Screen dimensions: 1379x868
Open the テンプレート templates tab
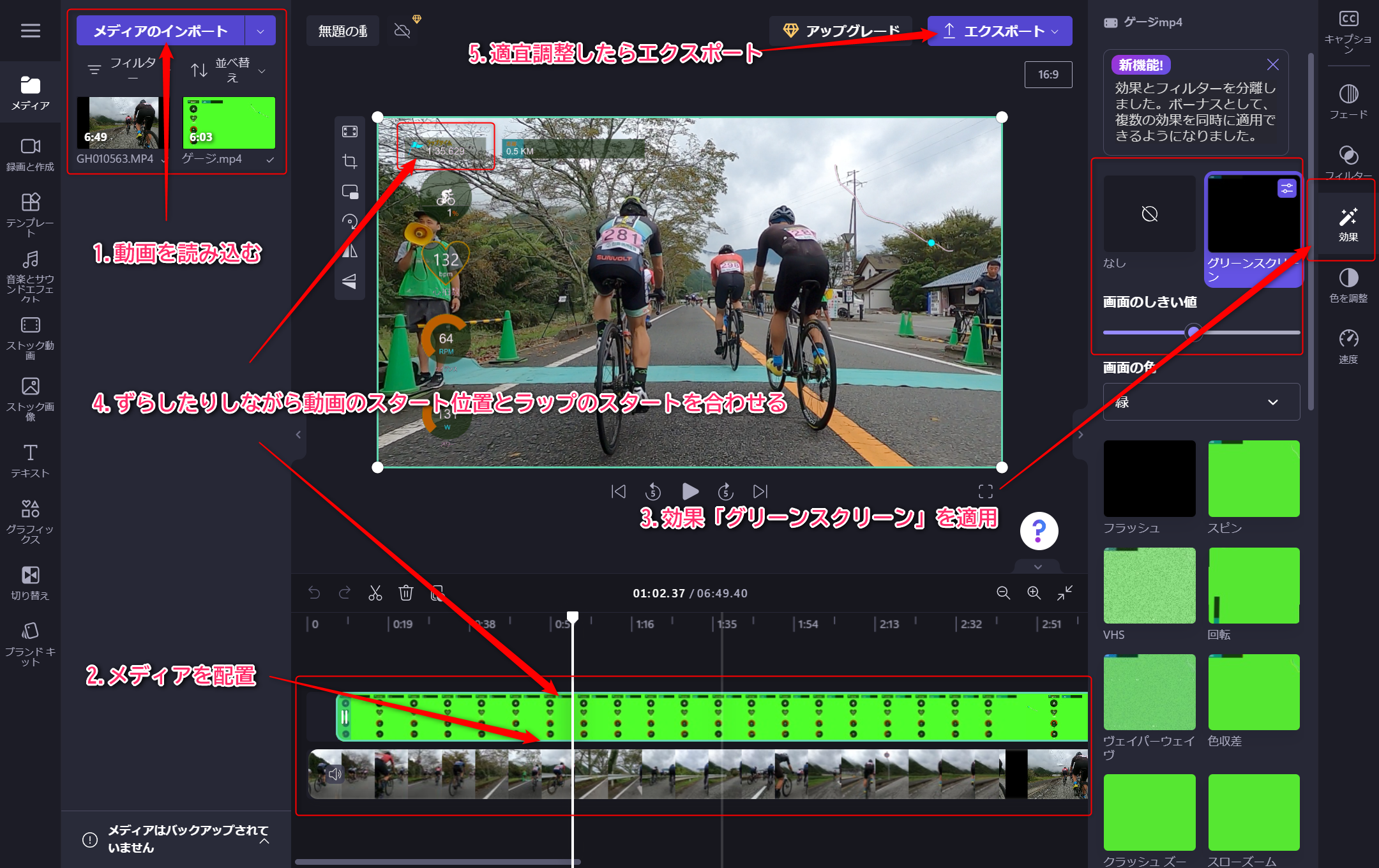(x=30, y=214)
